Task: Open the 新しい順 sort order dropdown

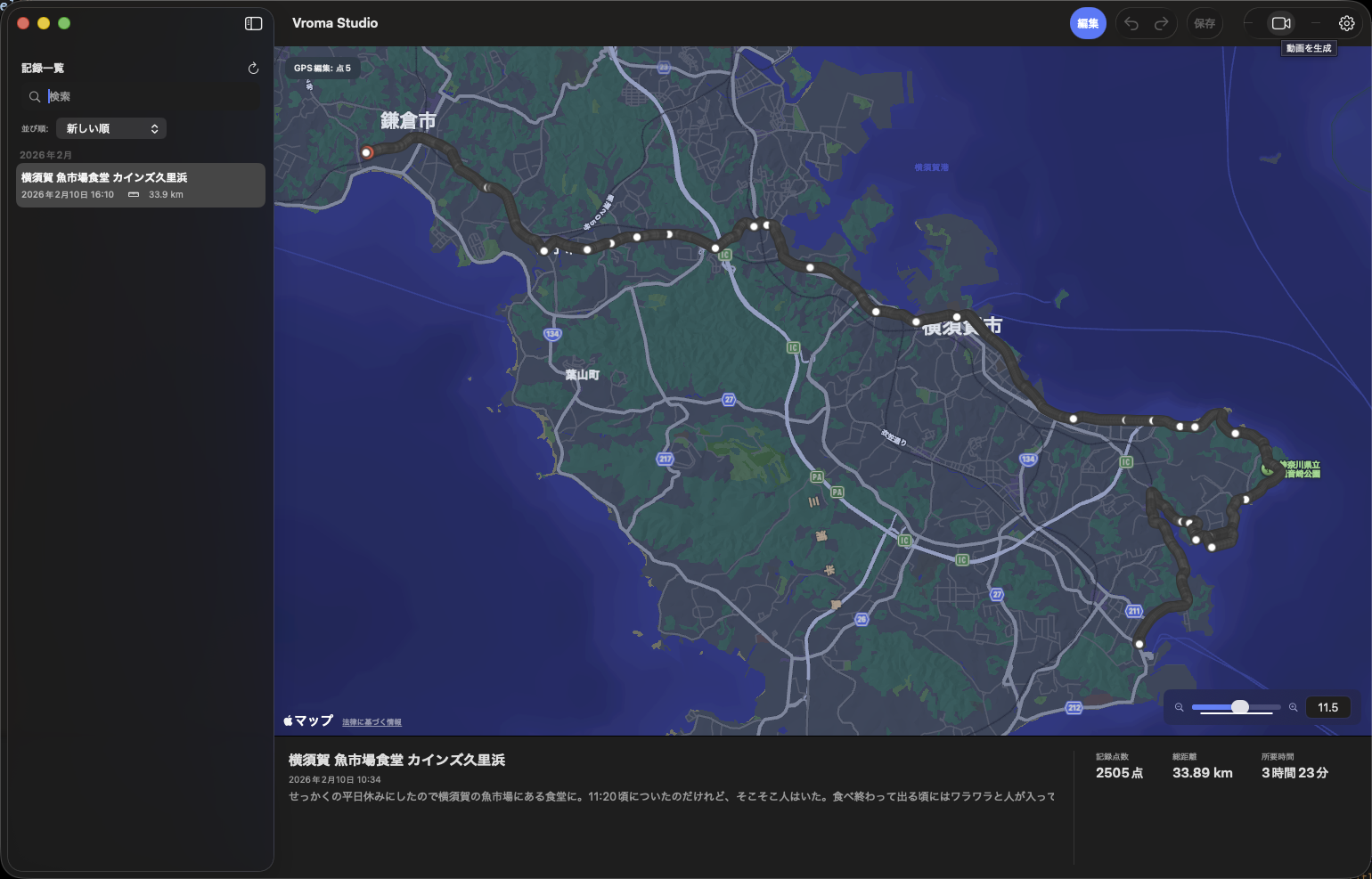Action: coord(110,128)
